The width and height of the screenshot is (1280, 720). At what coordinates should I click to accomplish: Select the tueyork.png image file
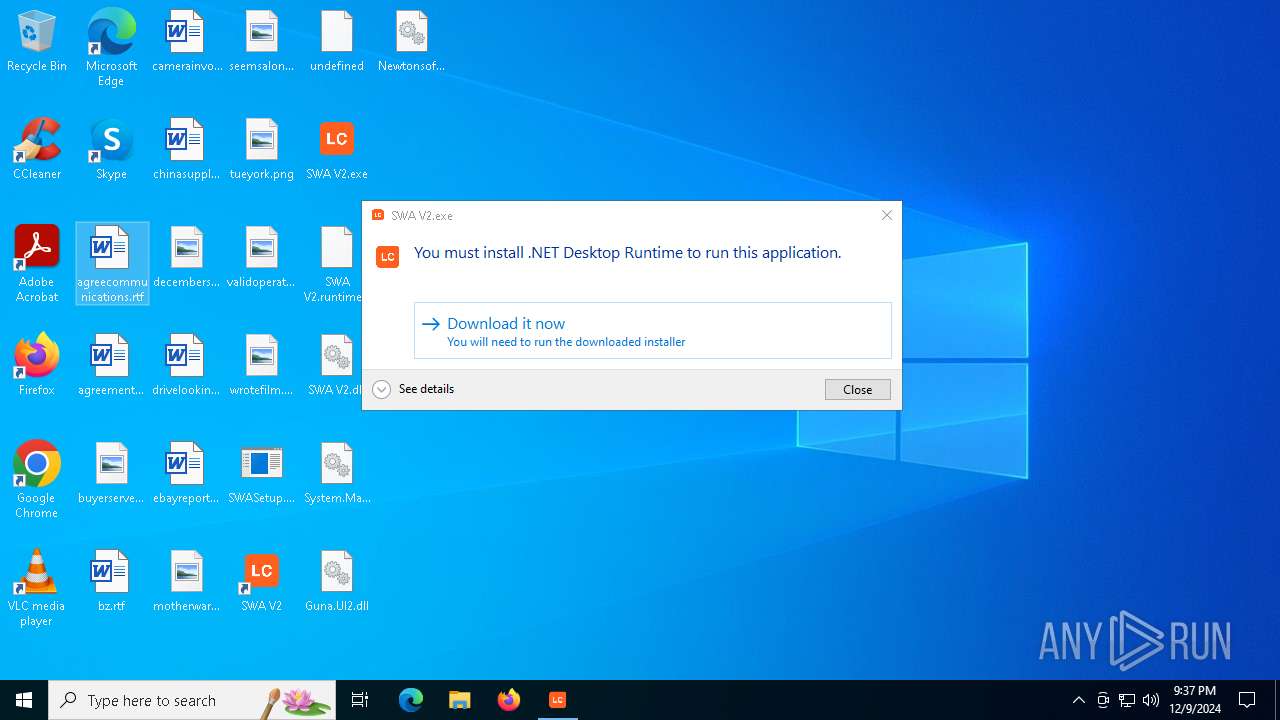[262, 150]
